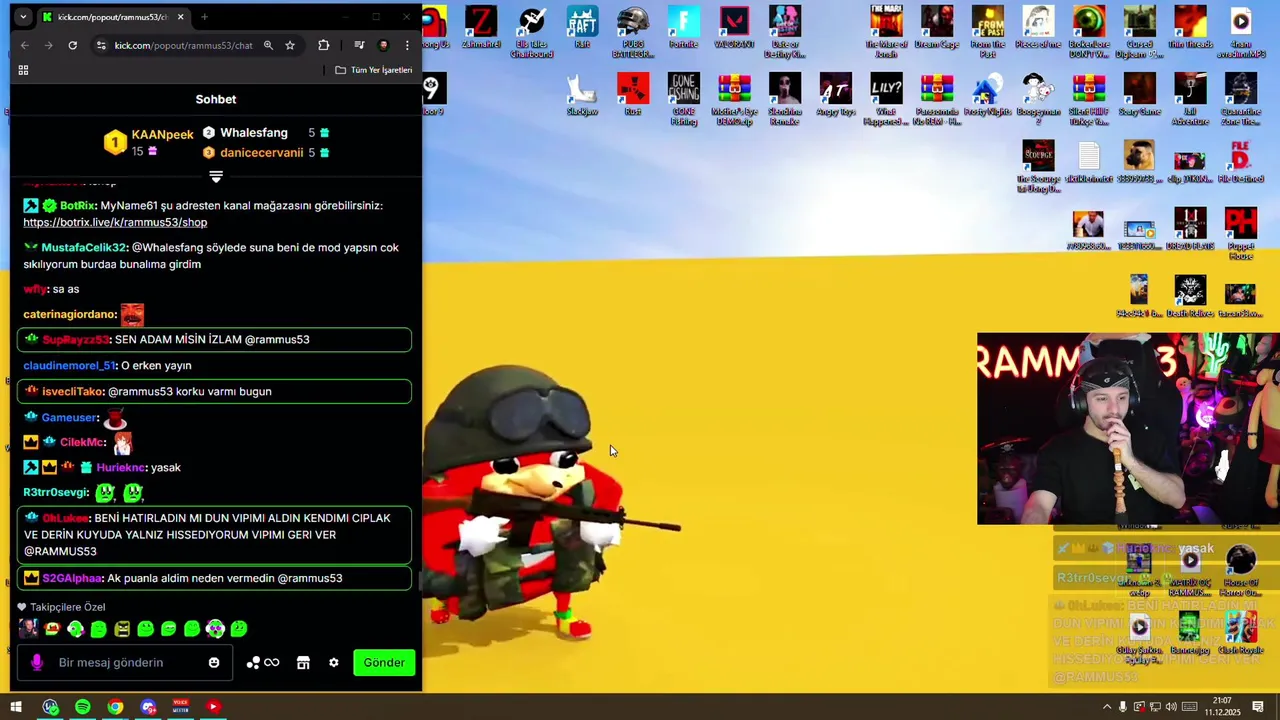Open site information icon in address bar
This screenshot has width=1280, height=720.
click(x=101, y=45)
